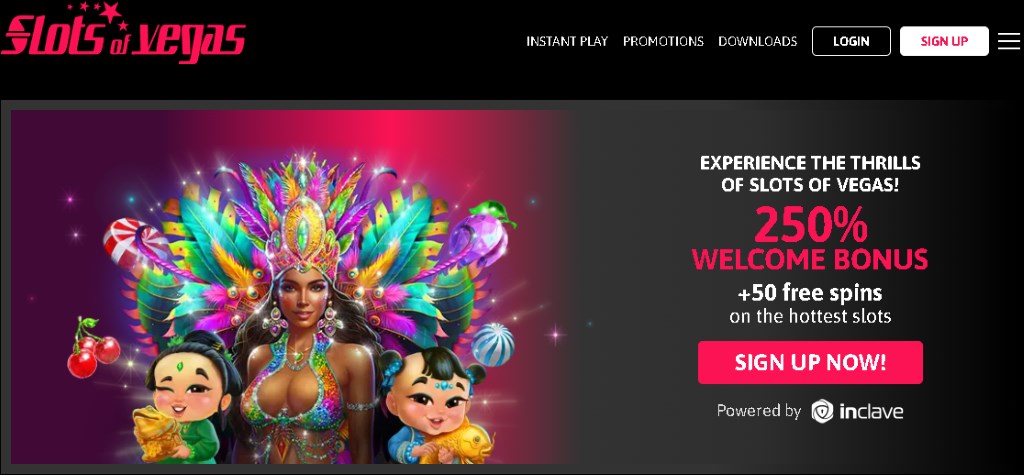This screenshot has width=1024, height=475.
Task: Click the purple plum graphic
Action: pos(482,235)
